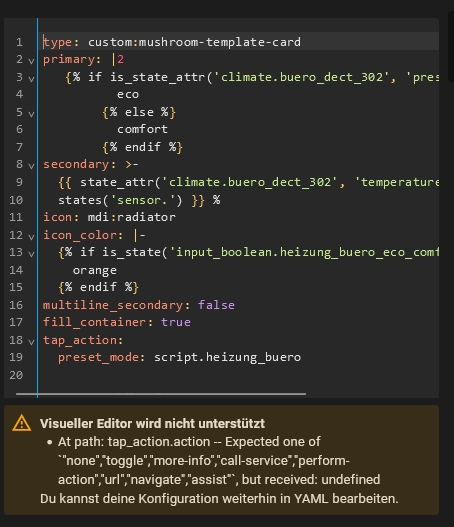This screenshot has width=454, height=527.
Task: Fold the else block on line 5
Action: tap(31, 114)
